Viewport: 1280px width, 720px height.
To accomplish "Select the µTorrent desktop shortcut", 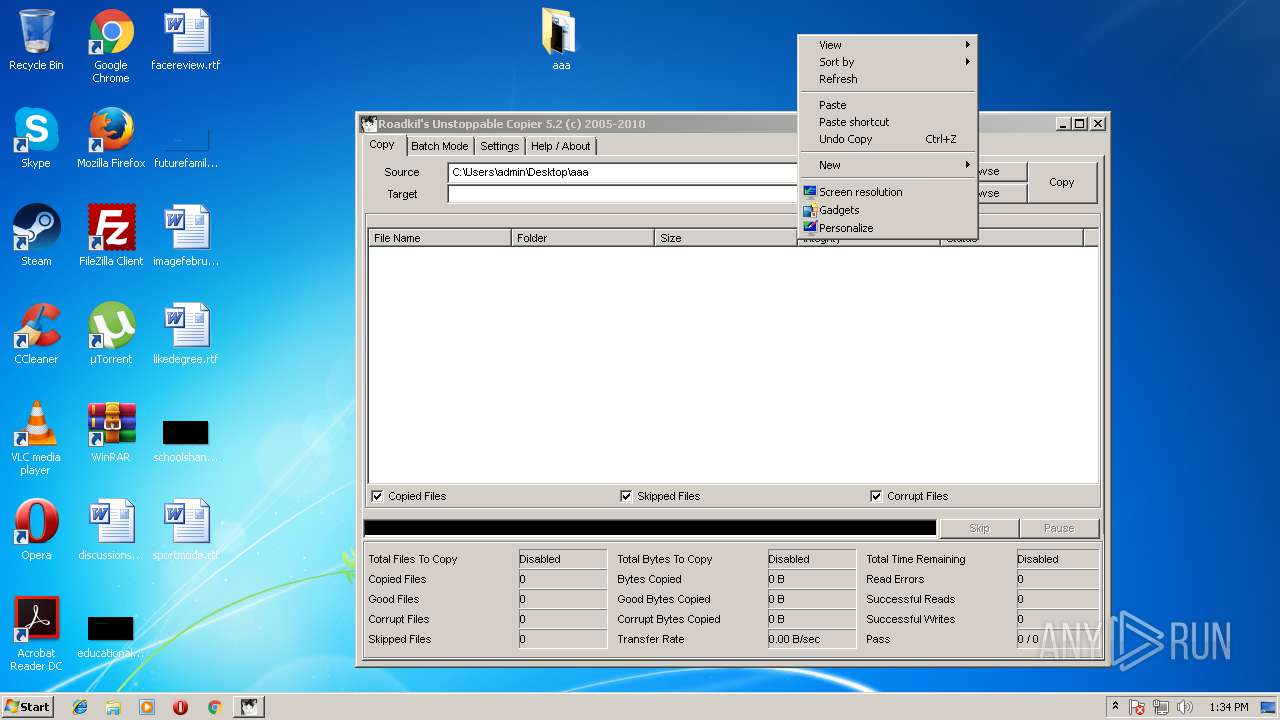I will pos(111,334).
